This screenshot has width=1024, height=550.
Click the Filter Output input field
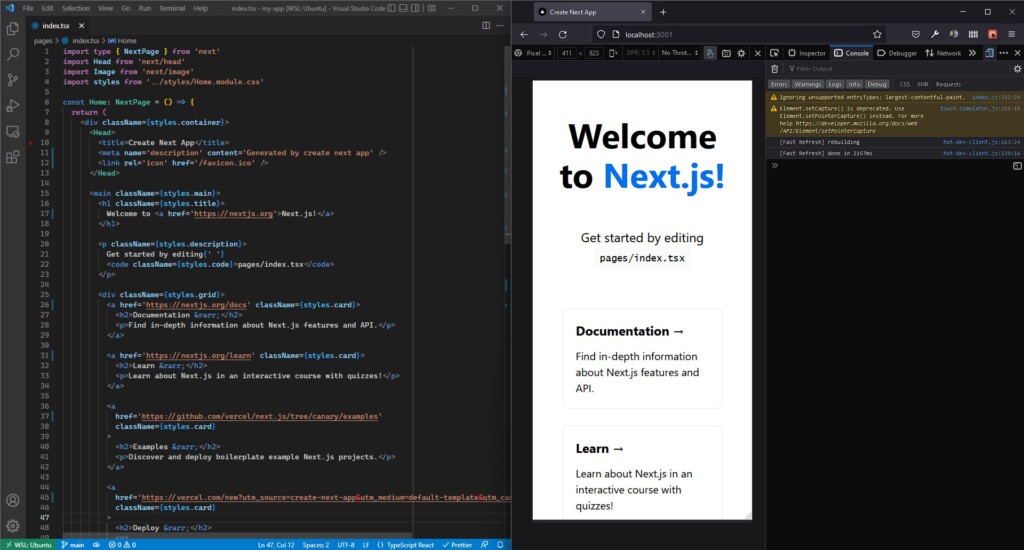pos(895,69)
